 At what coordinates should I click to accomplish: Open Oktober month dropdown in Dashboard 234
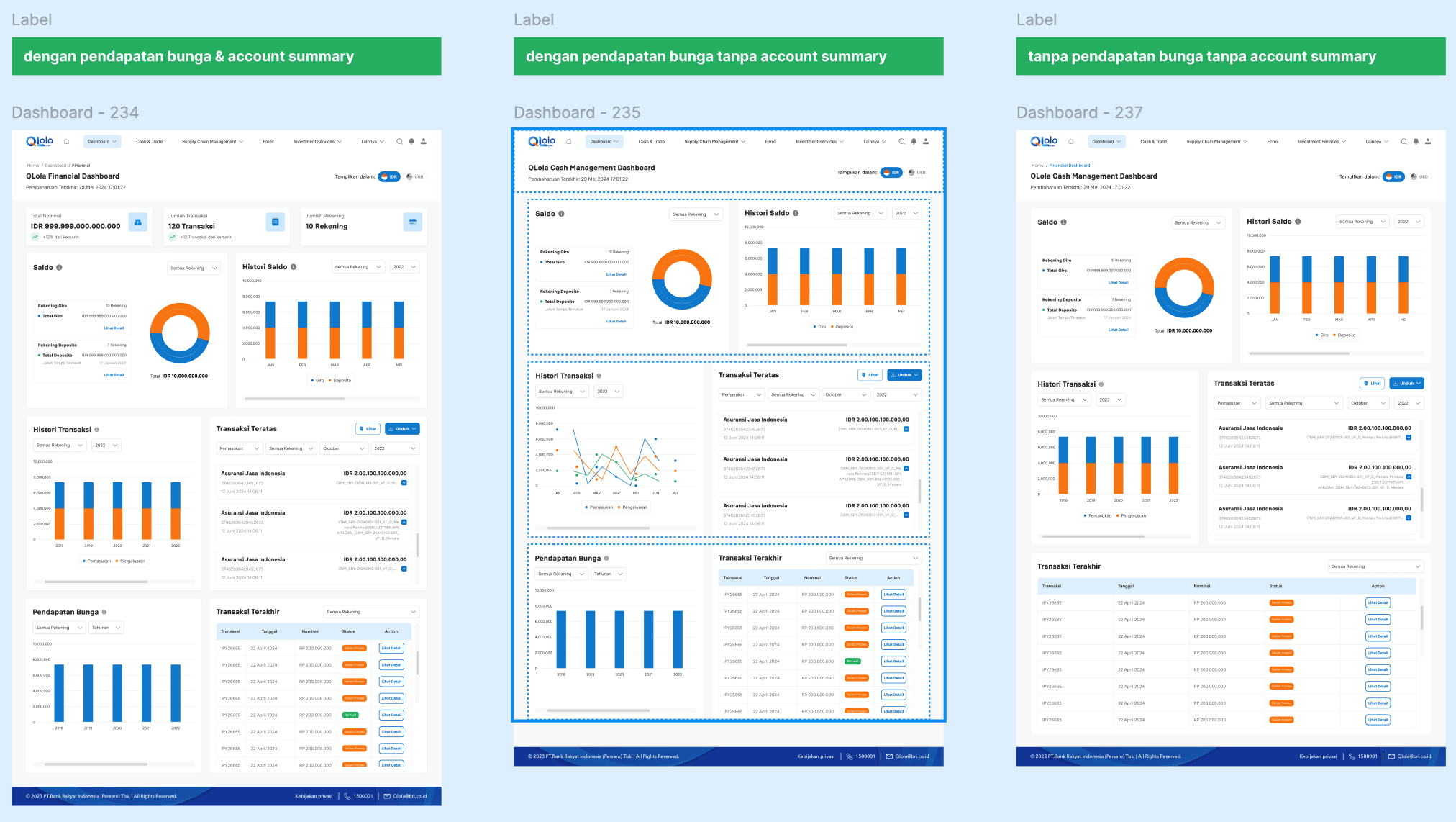344,448
